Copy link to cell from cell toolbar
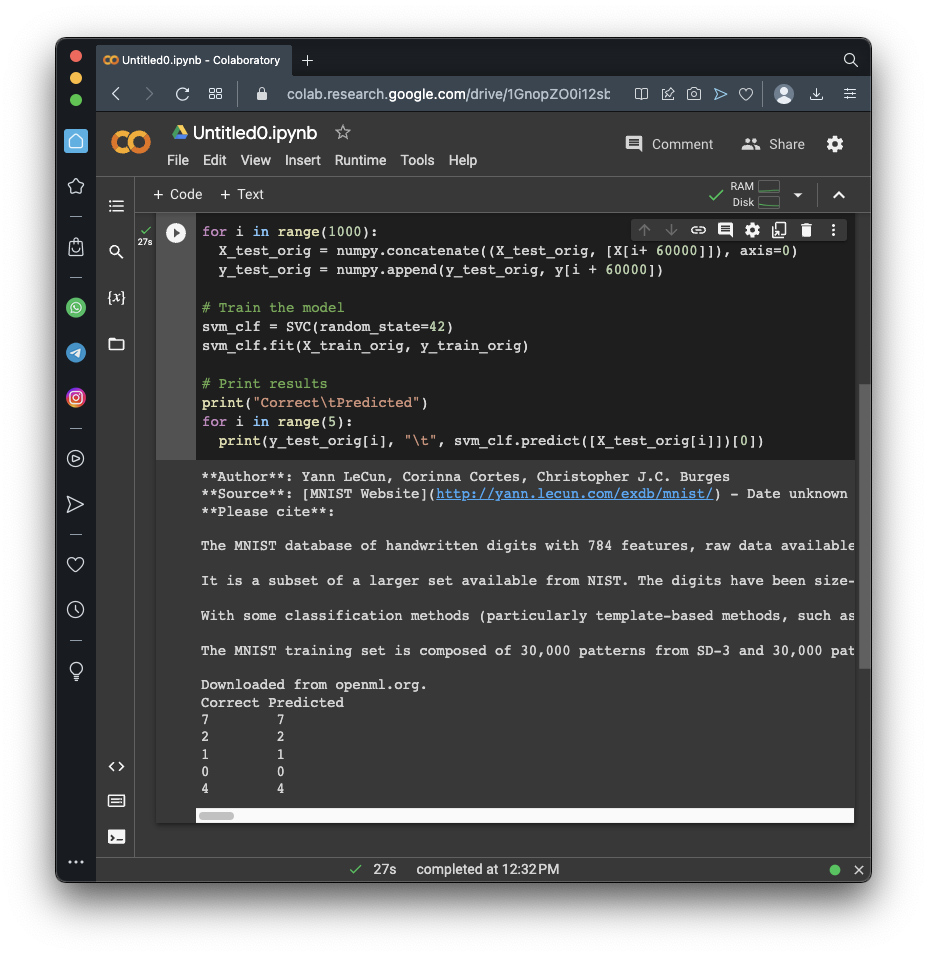 coord(698,230)
